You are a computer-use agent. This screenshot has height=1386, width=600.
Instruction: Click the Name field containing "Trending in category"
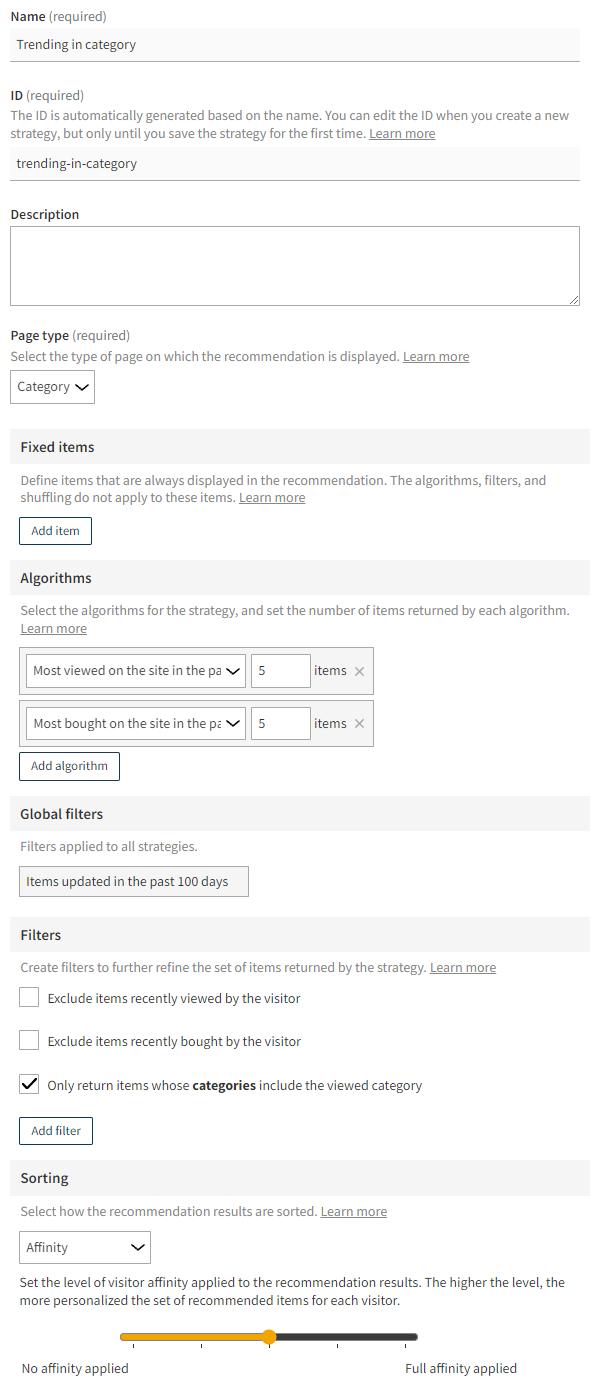295,44
